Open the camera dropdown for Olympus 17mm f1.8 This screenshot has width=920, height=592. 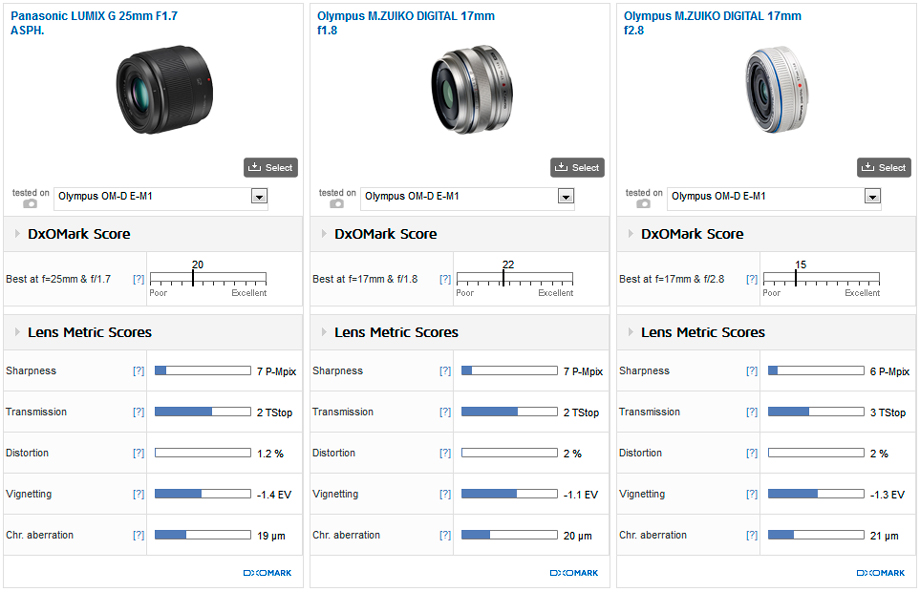[566, 197]
